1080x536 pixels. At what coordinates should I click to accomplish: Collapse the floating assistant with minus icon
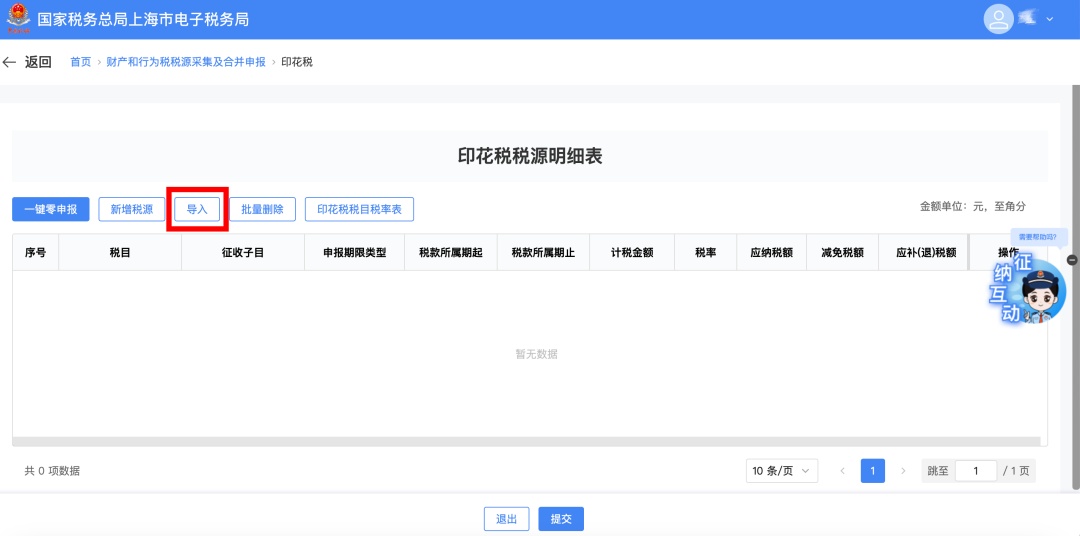[1072, 260]
